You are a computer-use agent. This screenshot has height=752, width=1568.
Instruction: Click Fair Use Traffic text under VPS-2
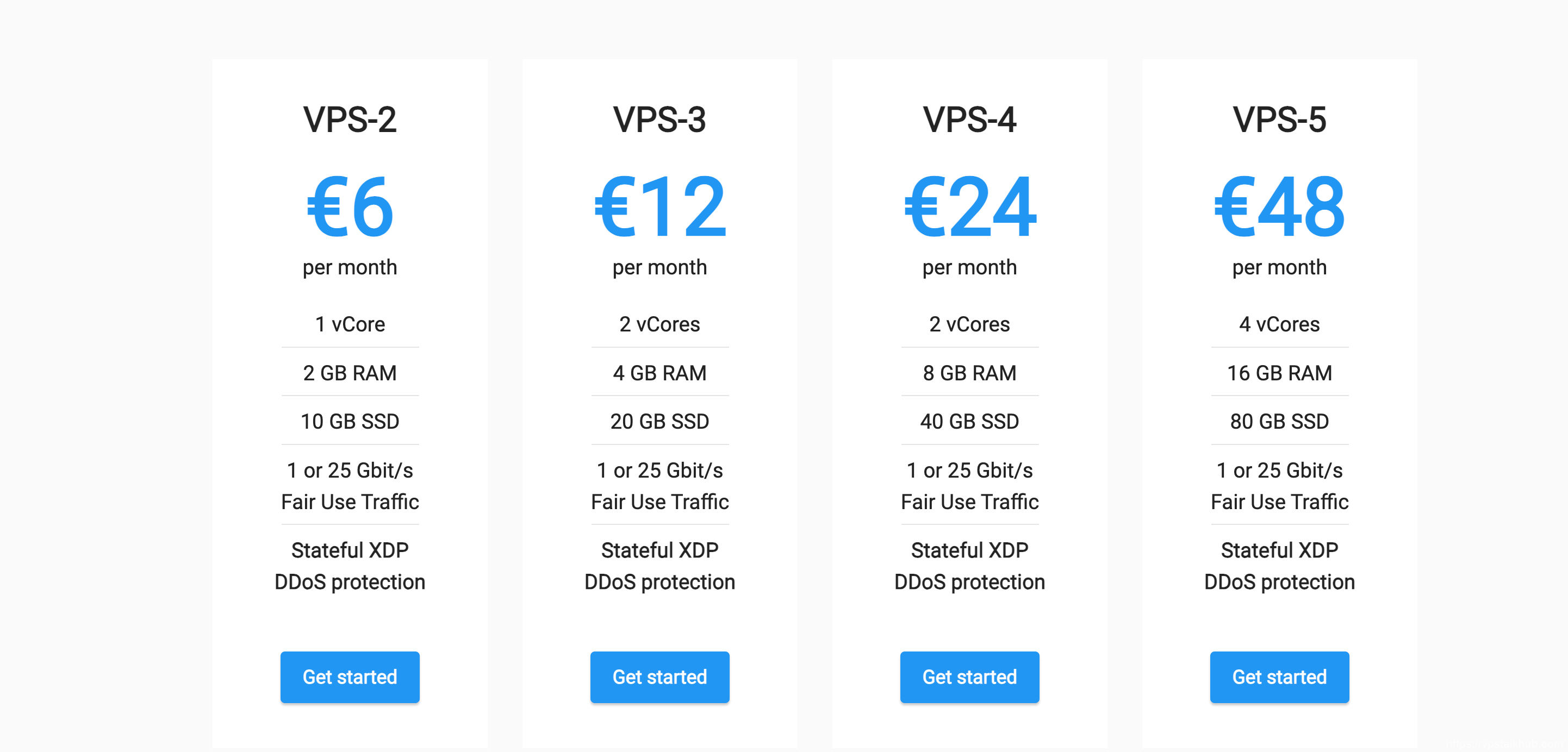(x=350, y=502)
